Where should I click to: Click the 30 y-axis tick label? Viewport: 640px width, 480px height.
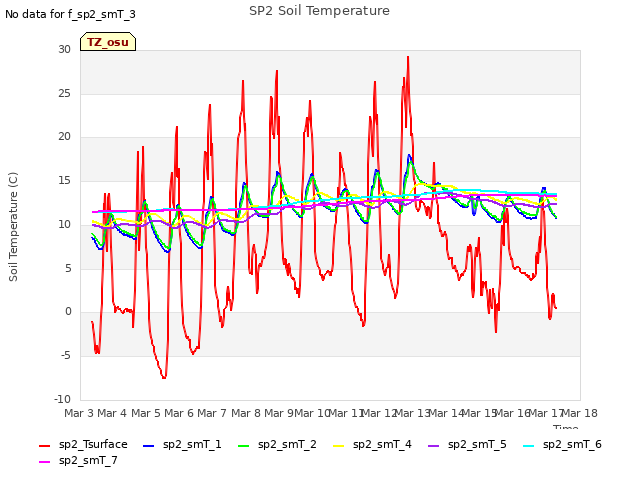pyautogui.click(x=64, y=49)
